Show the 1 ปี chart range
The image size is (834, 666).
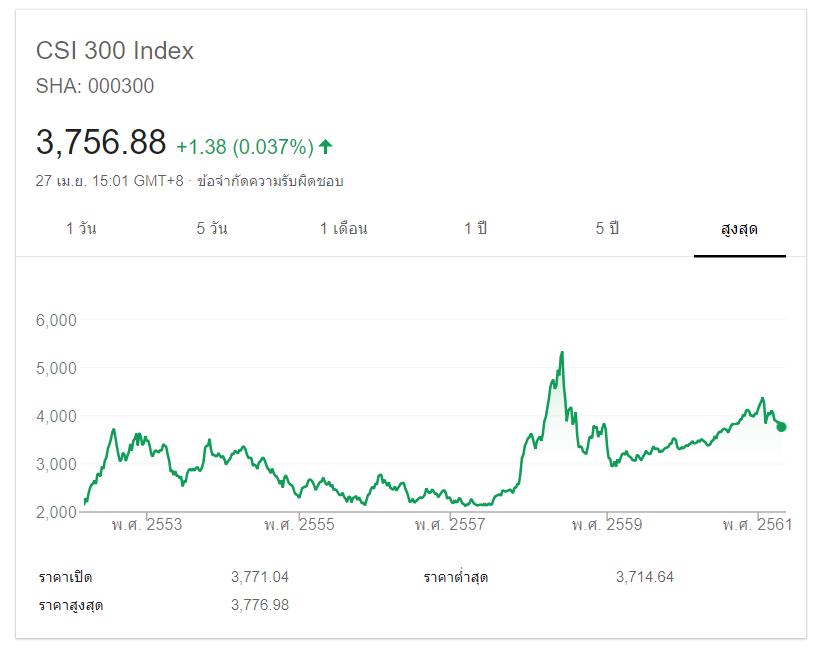pos(475,229)
